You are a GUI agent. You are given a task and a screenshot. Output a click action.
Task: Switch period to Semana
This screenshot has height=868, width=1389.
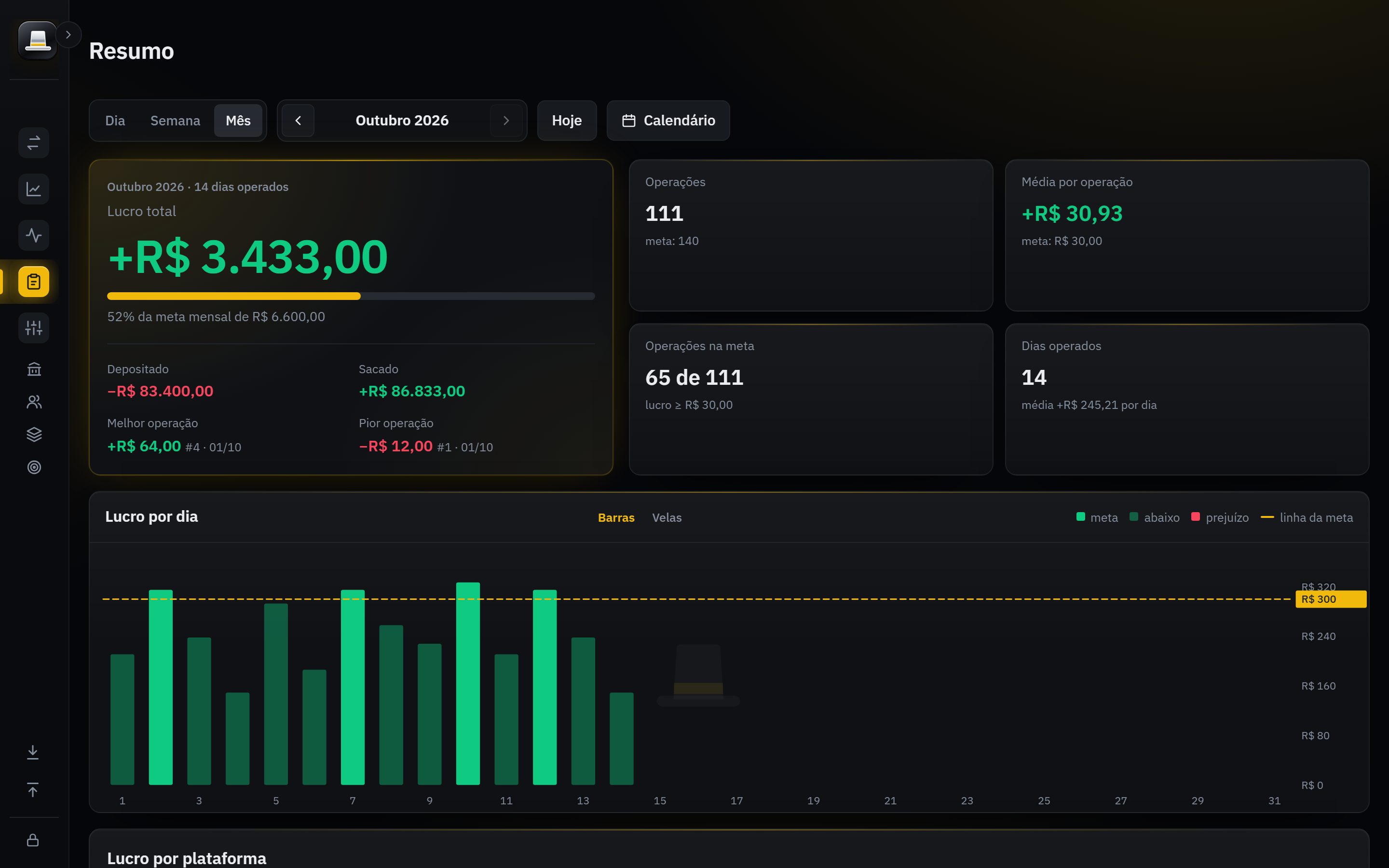tap(175, 121)
